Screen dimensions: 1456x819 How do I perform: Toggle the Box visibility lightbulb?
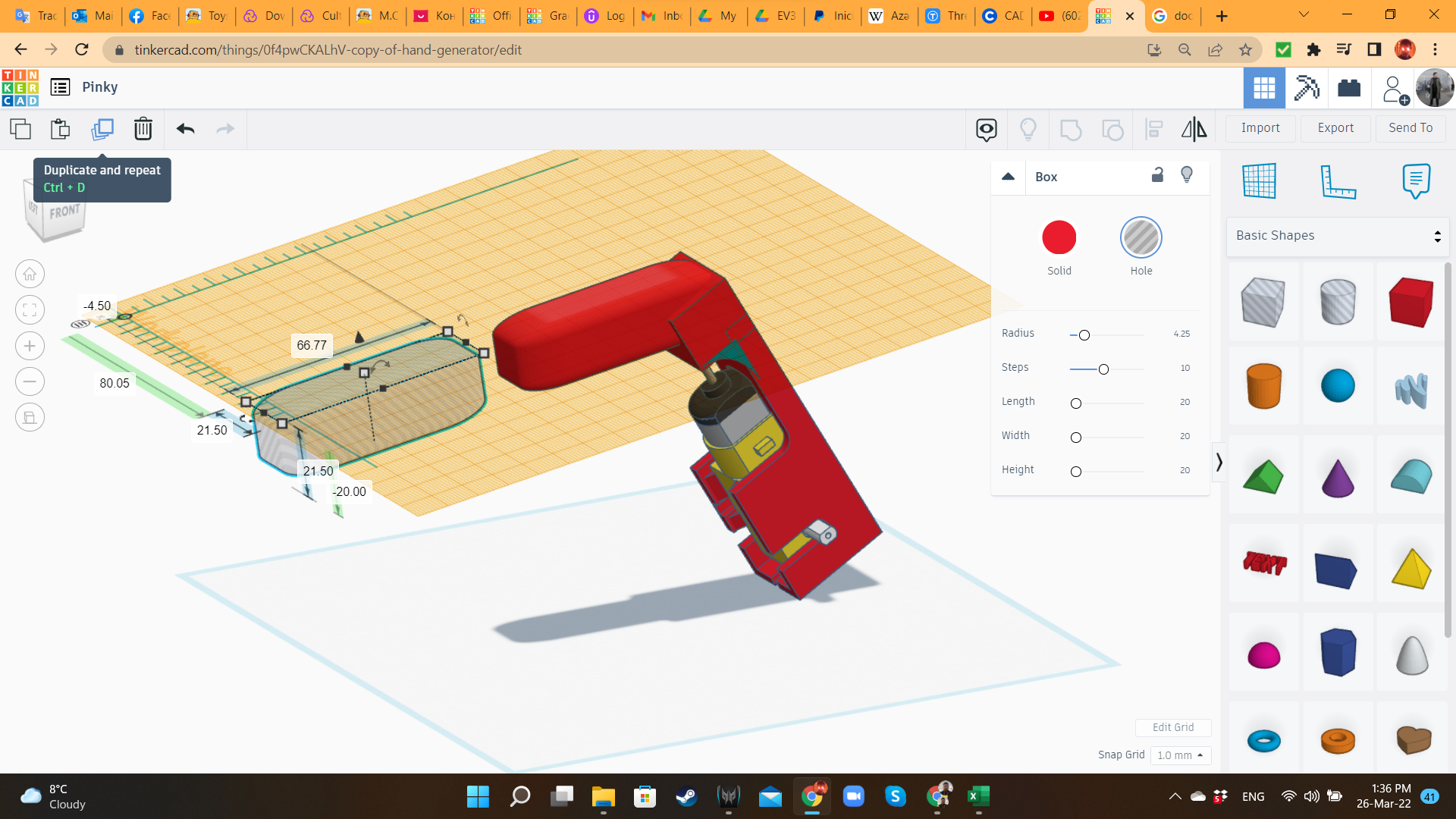[1187, 175]
